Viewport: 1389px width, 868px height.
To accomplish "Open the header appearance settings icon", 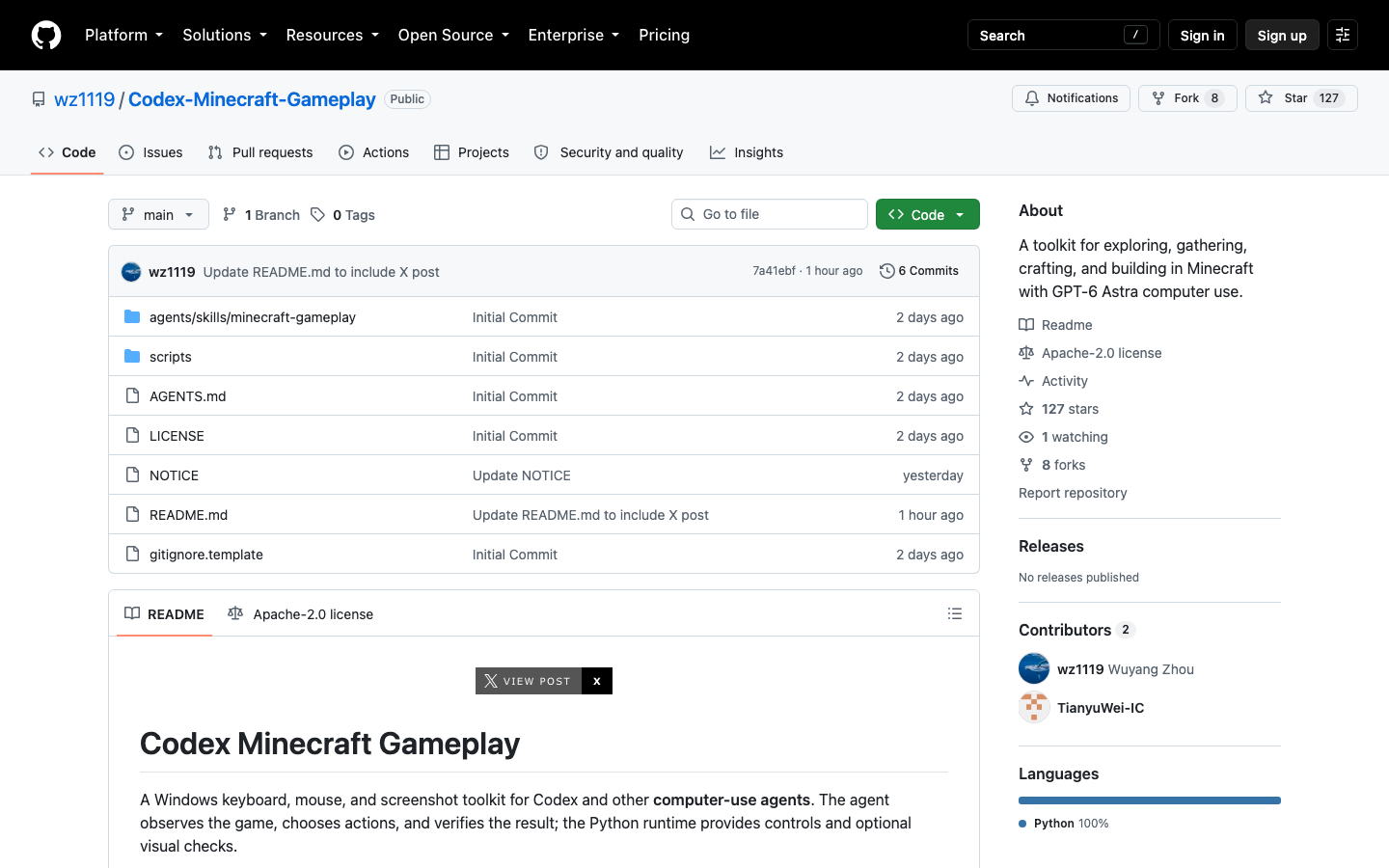I will click(1343, 35).
